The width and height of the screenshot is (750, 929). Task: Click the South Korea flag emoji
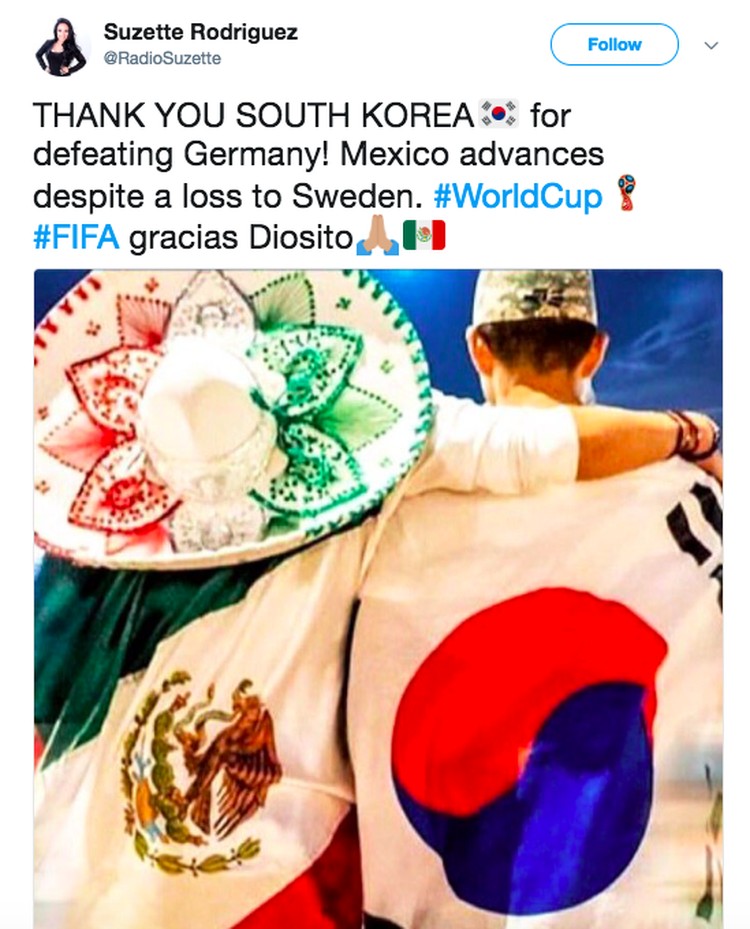pyautogui.click(x=498, y=113)
